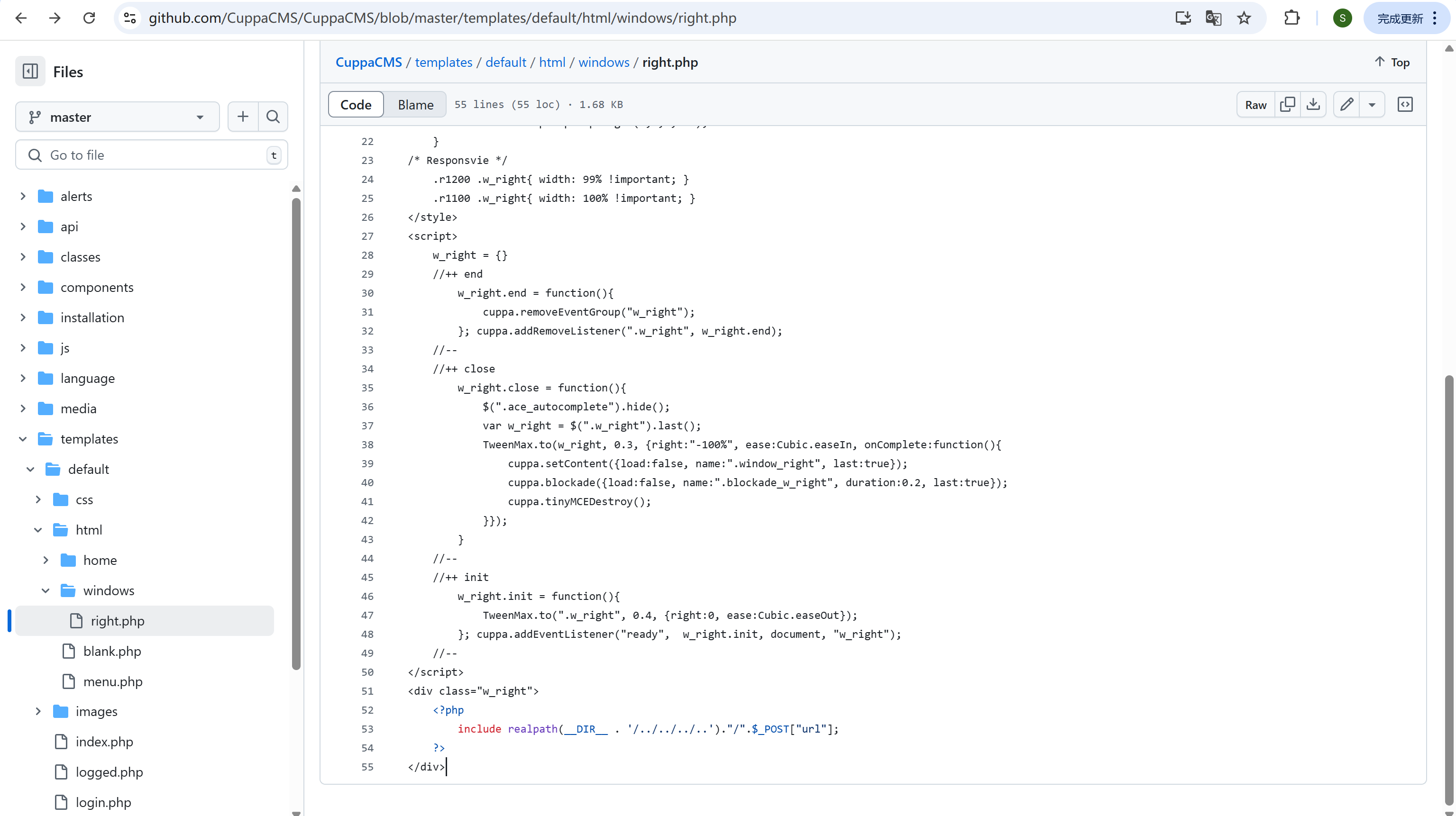Open login.php in file tree
The width and height of the screenshot is (1456, 816).
[103, 802]
